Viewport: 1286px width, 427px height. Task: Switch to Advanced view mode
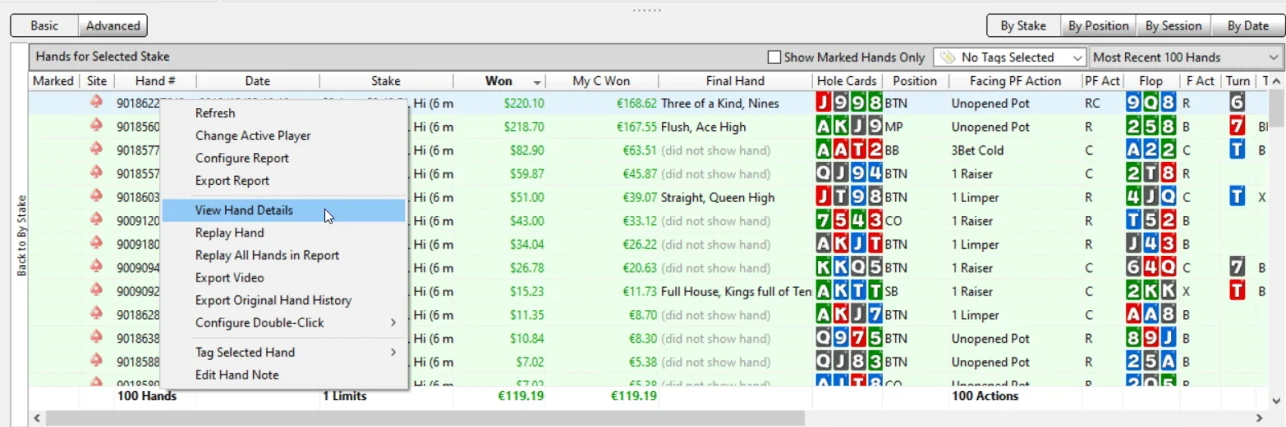point(113,26)
